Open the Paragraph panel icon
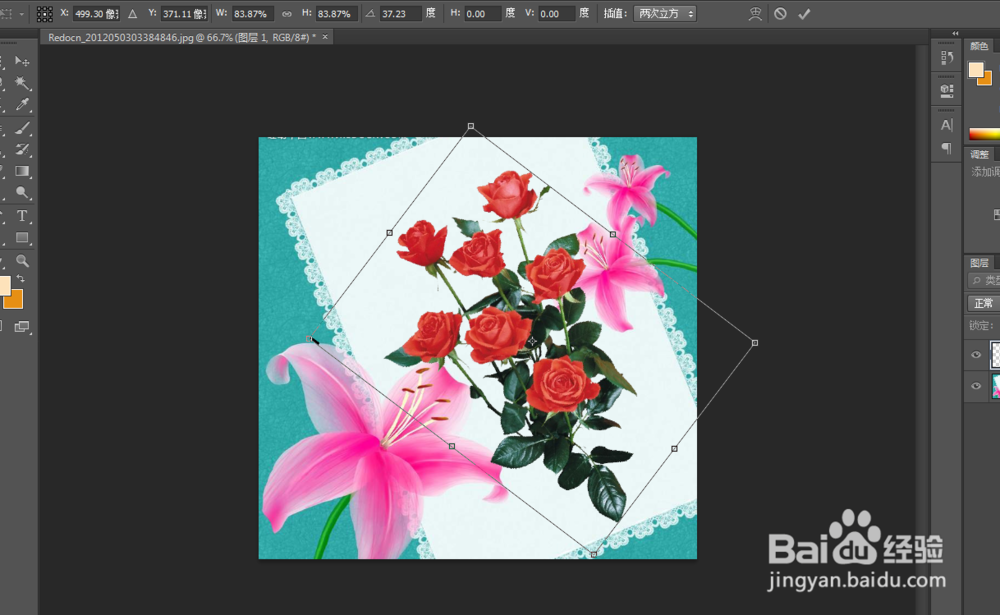This screenshot has height=615, width=1000. click(946, 148)
